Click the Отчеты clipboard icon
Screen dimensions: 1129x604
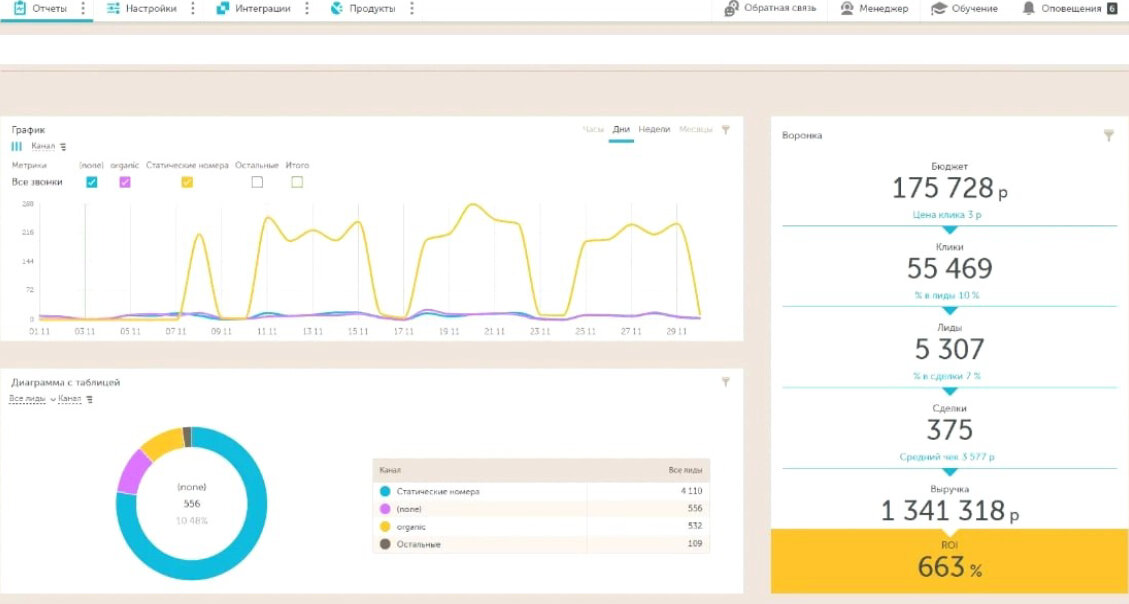pos(20,8)
